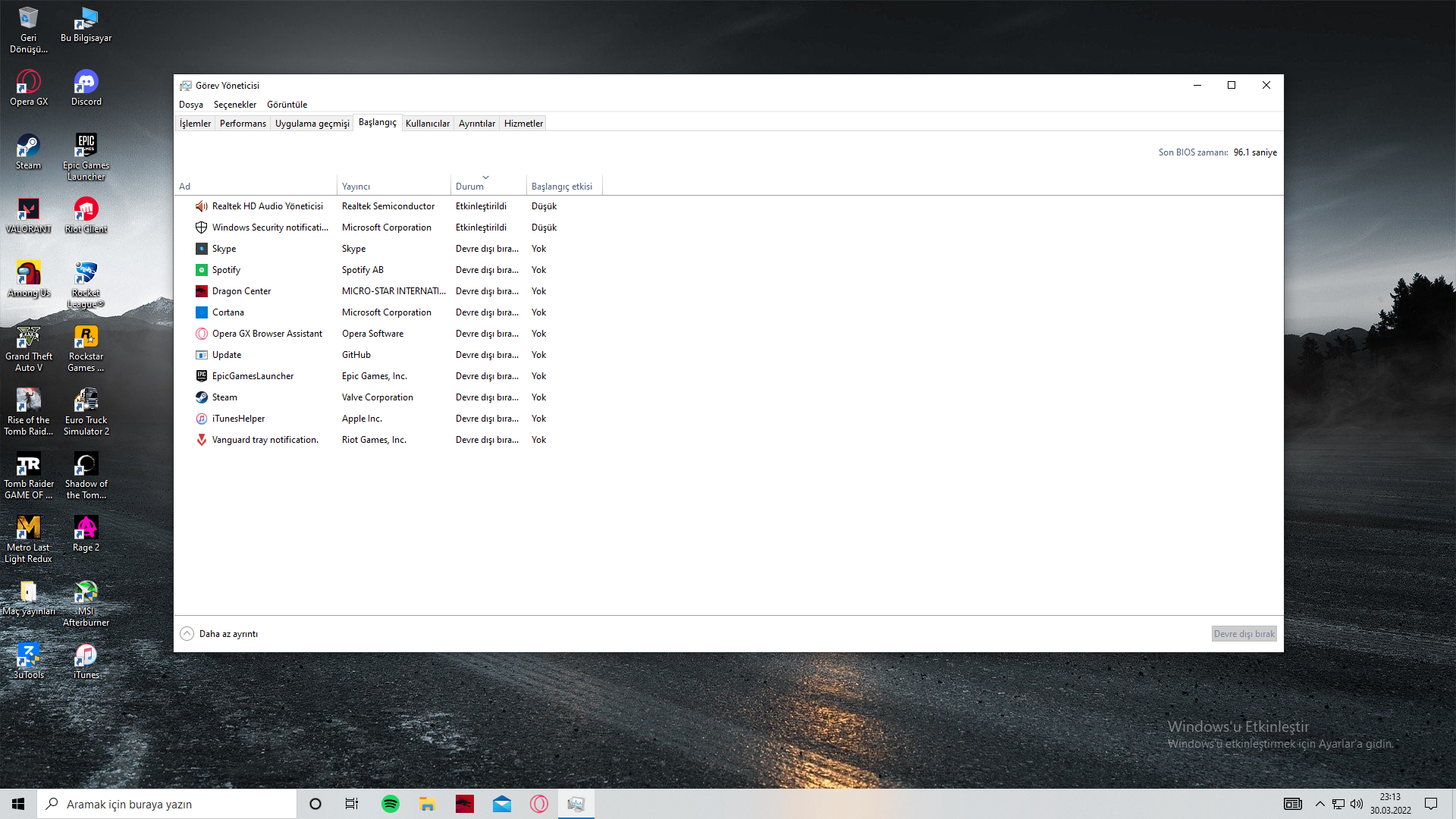This screenshot has height=819, width=1456.
Task: Switch to the Hizmetler tab
Action: pyautogui.click(x=523, y=124)
